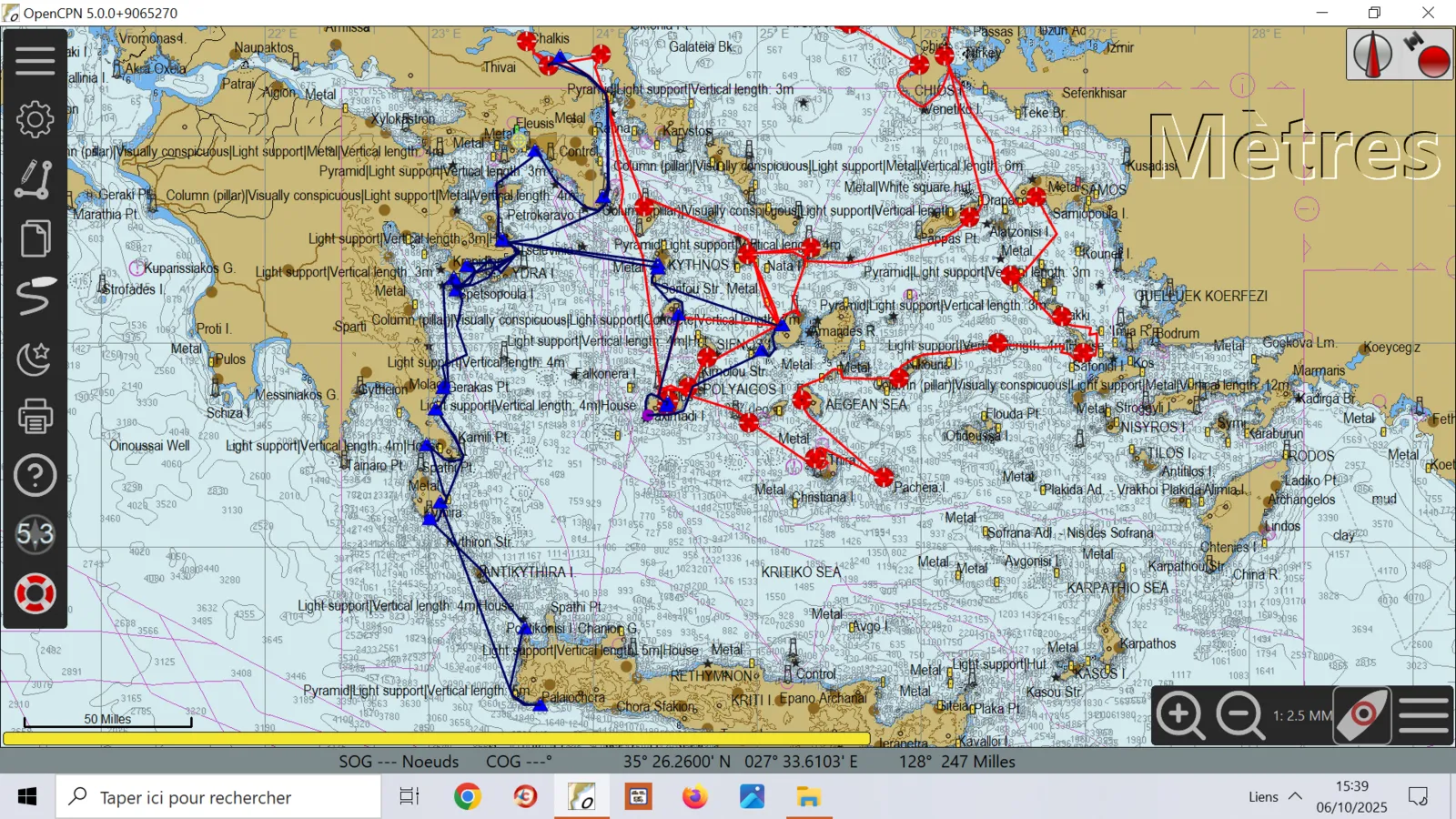Toggle the night color scheme moon icon
This screenshot has width=1456, height=819.
pyautogui.click(x=35, y=358)
